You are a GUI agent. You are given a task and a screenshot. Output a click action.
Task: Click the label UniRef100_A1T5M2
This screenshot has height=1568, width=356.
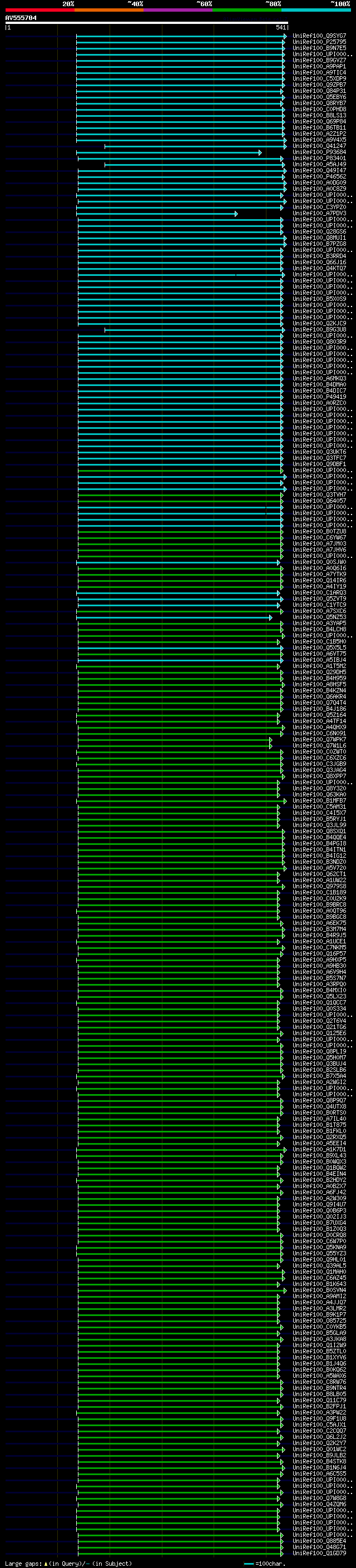[x=319, y=666]
